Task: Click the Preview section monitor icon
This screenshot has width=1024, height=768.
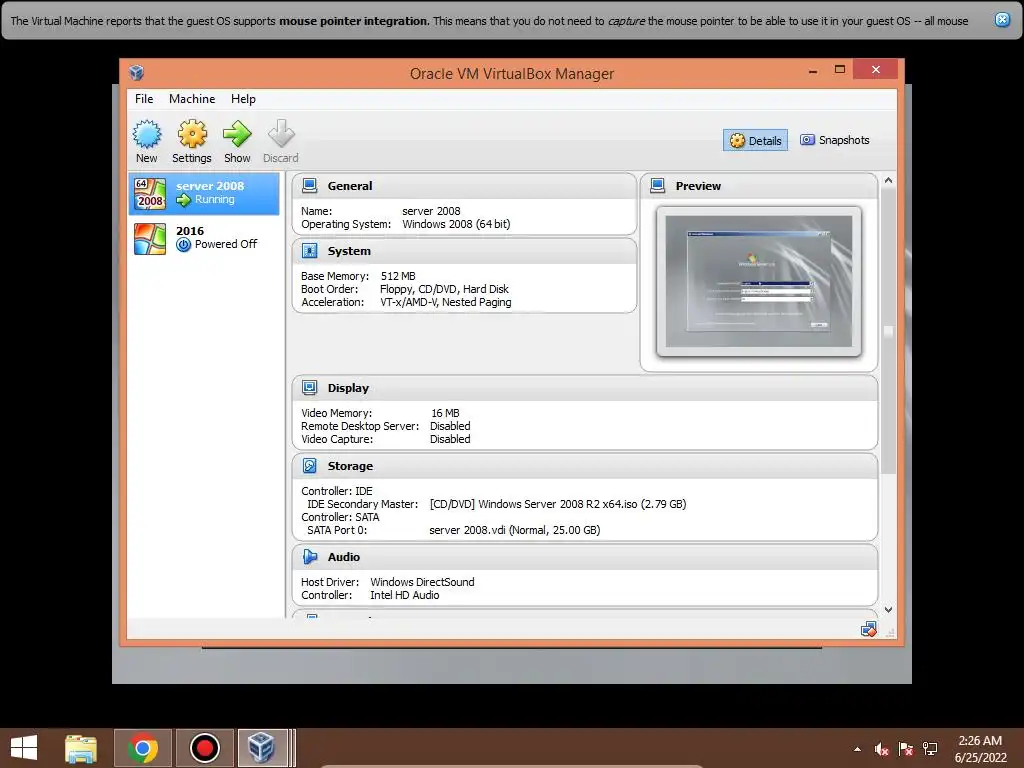Action: point(658,185)
